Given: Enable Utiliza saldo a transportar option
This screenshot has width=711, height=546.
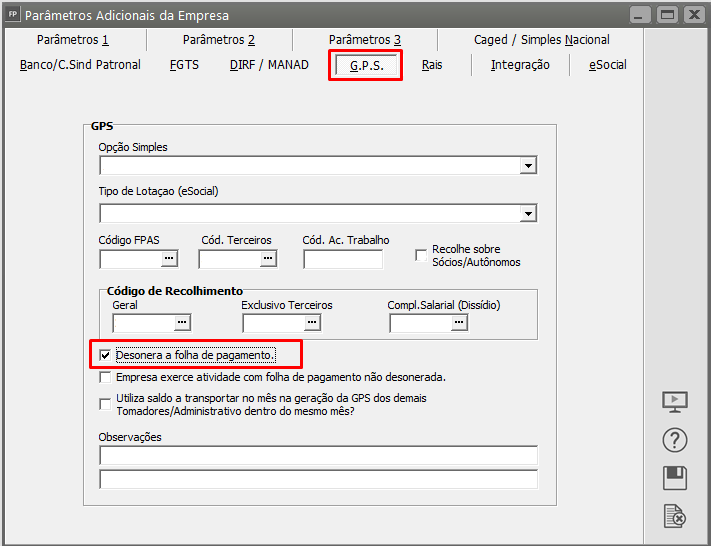Looking at the screenshot, I should (105, 404).
